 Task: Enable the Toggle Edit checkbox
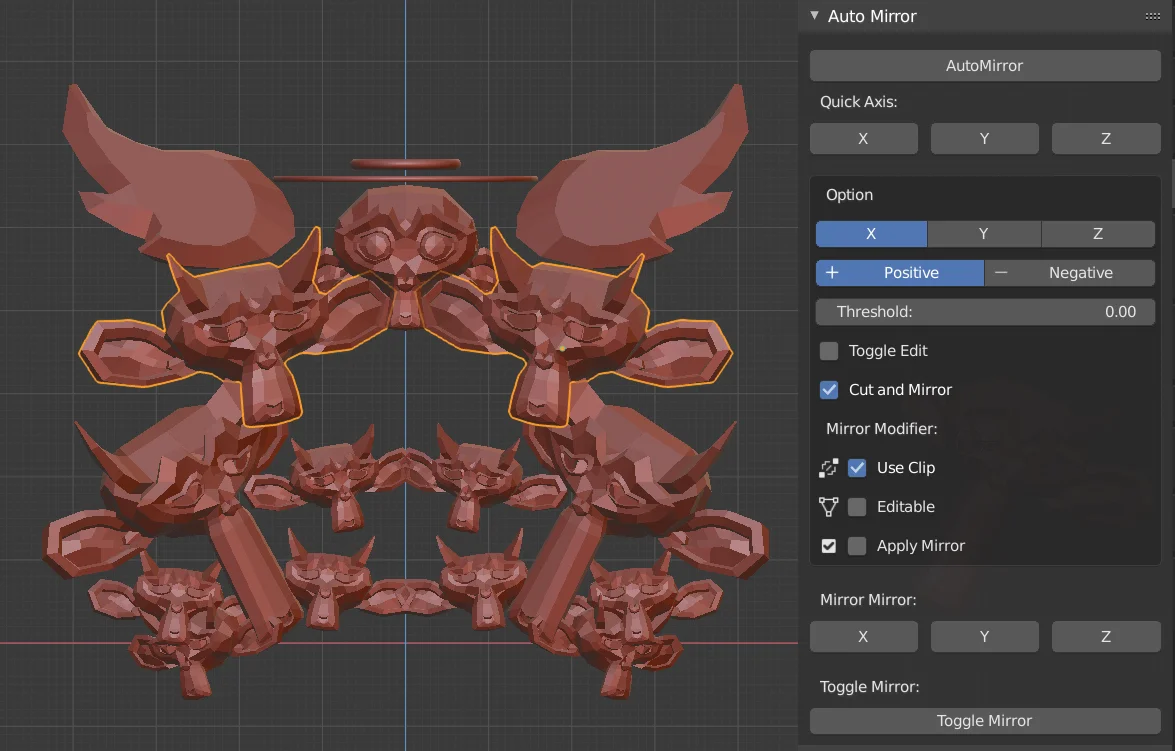click(x=828, y=350)
